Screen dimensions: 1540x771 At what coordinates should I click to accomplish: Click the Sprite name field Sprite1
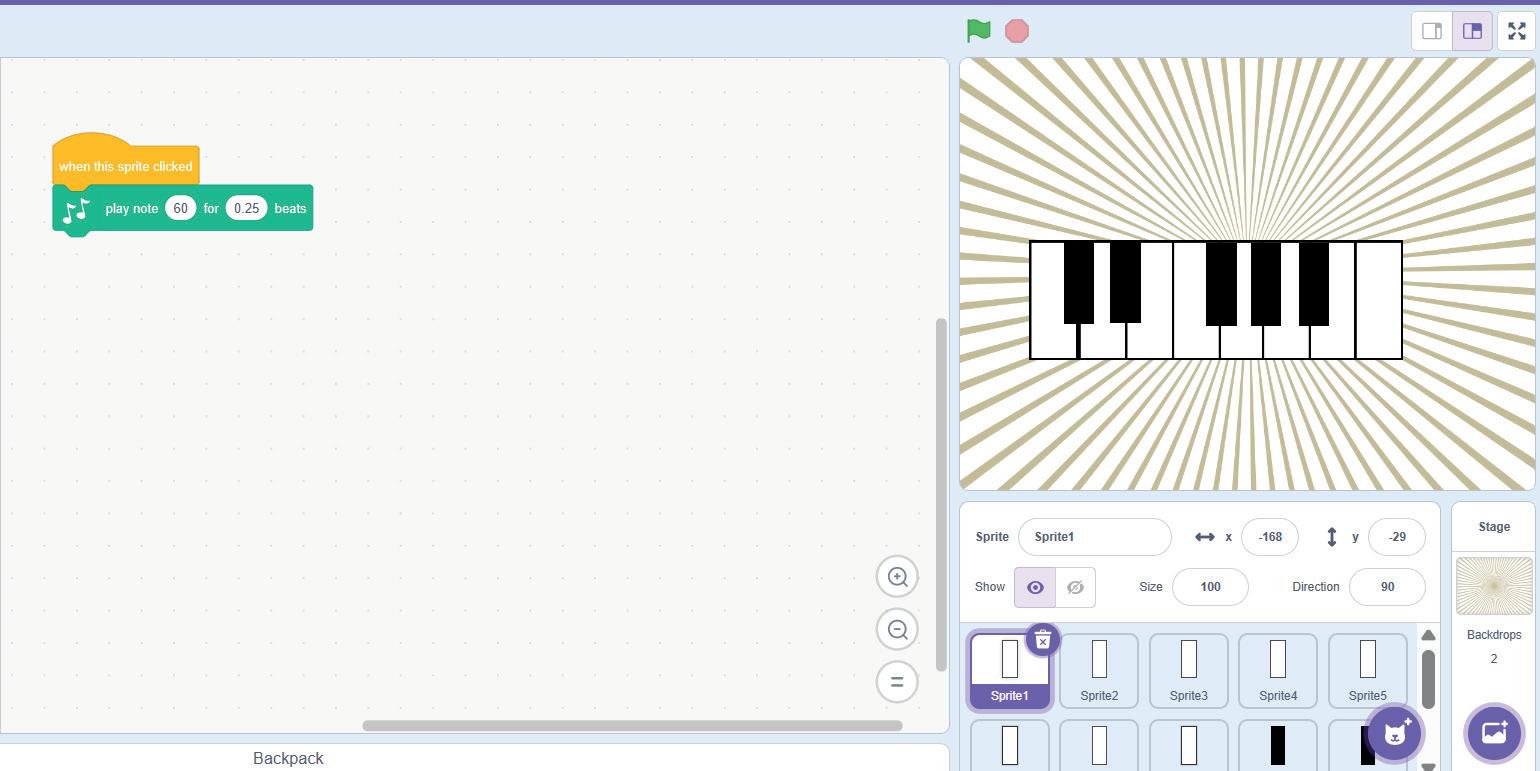click(x=1094, y=537)
